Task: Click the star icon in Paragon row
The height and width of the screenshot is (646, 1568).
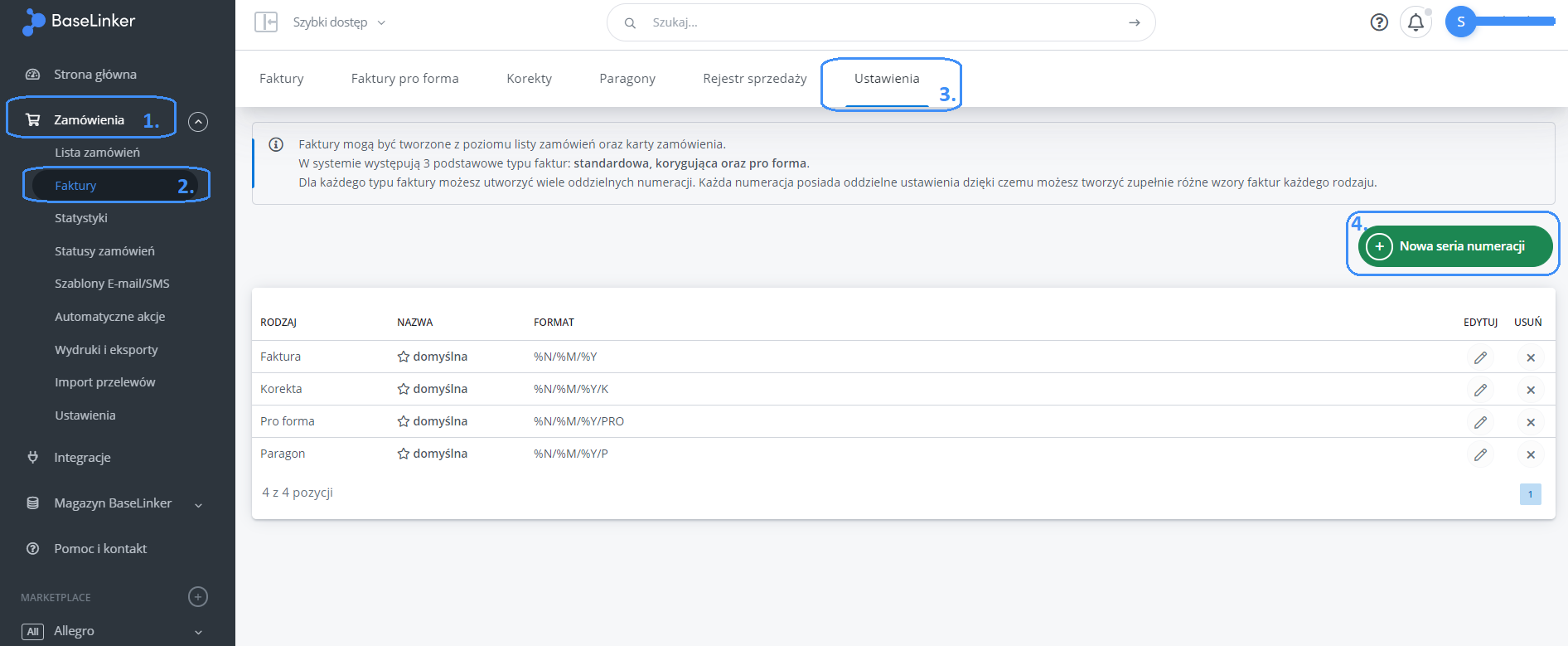Action: pyautogui.click(x=404, y=454)
